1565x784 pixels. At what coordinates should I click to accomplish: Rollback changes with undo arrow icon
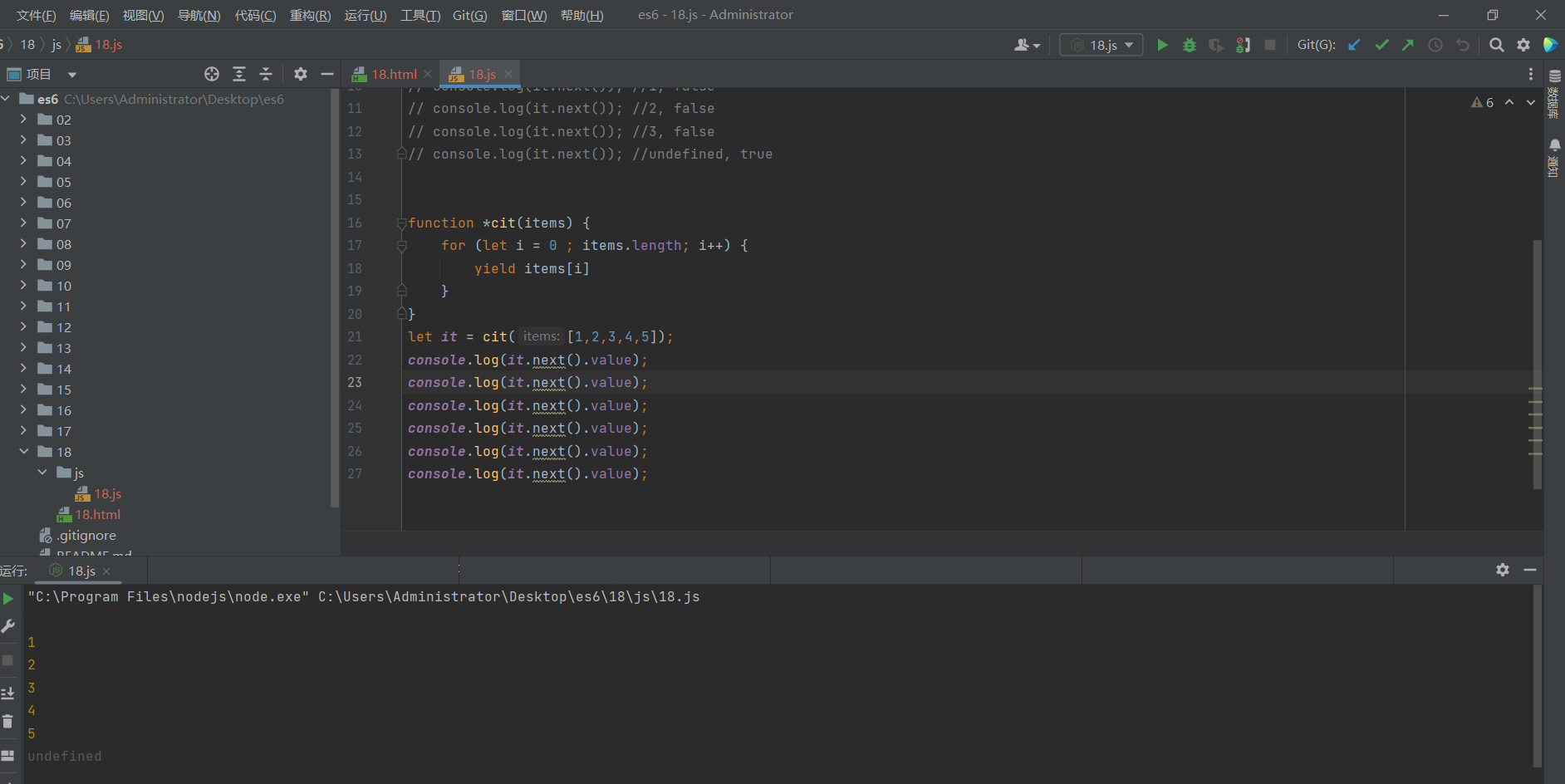pyautogui.click(x=1463, y=45)
